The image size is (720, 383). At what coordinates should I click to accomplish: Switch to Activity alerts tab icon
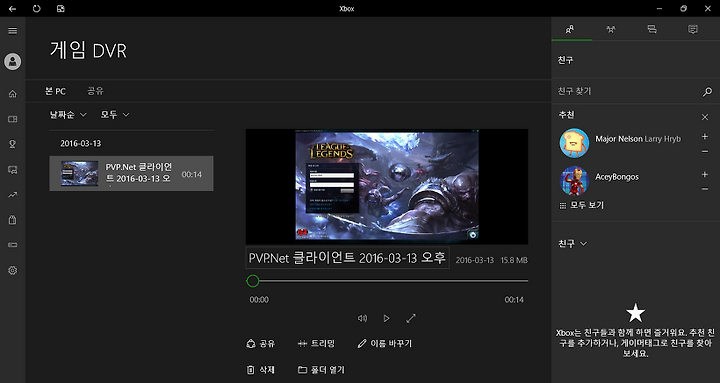tap(692, 29)
